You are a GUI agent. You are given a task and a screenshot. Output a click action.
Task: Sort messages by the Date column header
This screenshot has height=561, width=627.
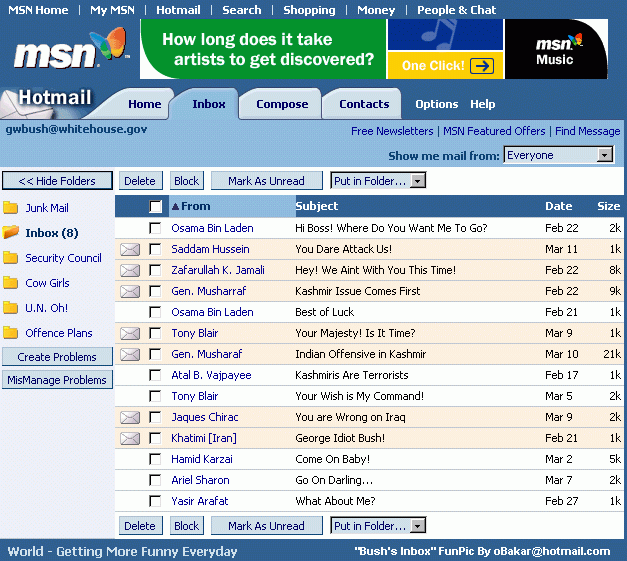559,206
